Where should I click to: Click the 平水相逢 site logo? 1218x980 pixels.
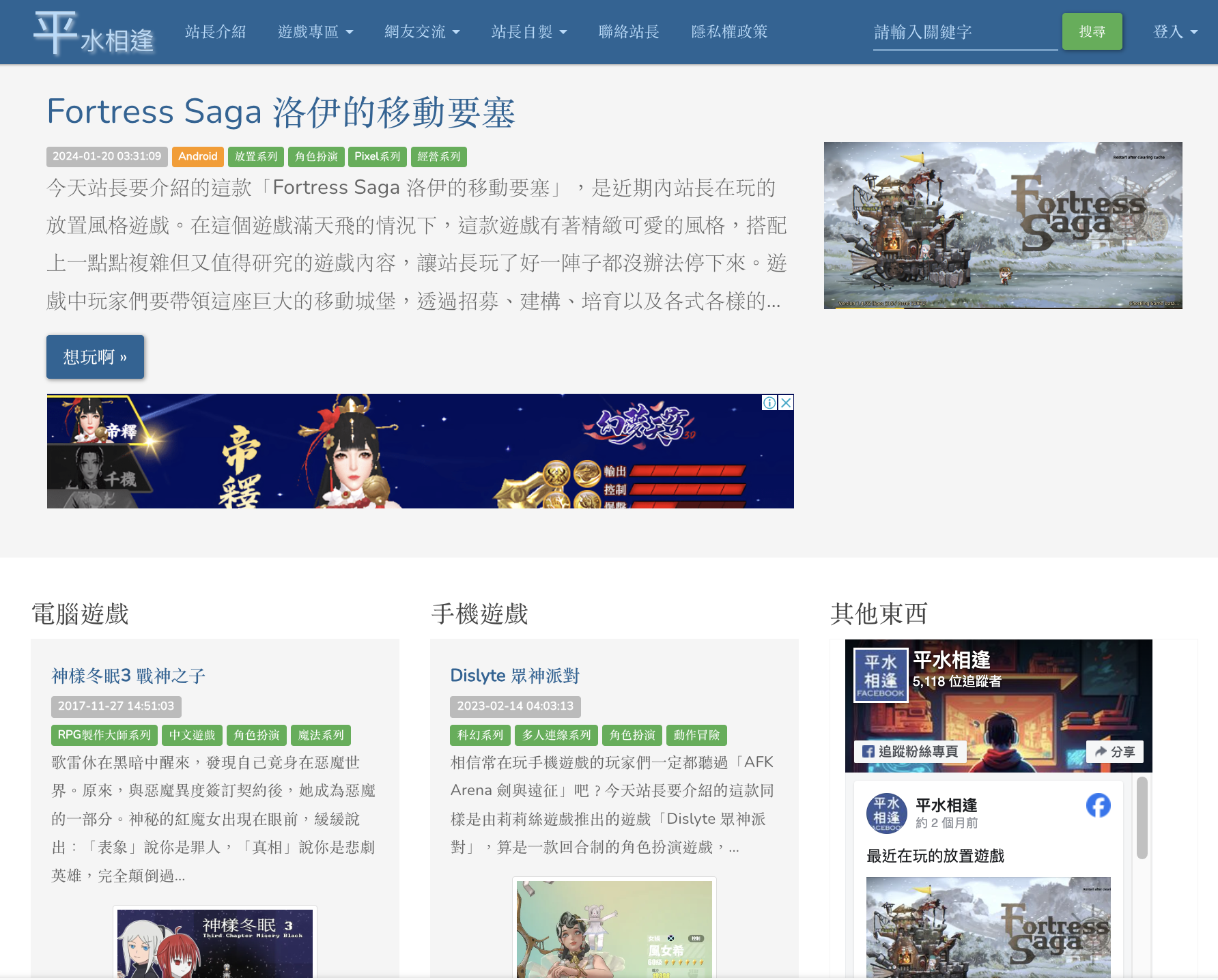pos(94,33)
